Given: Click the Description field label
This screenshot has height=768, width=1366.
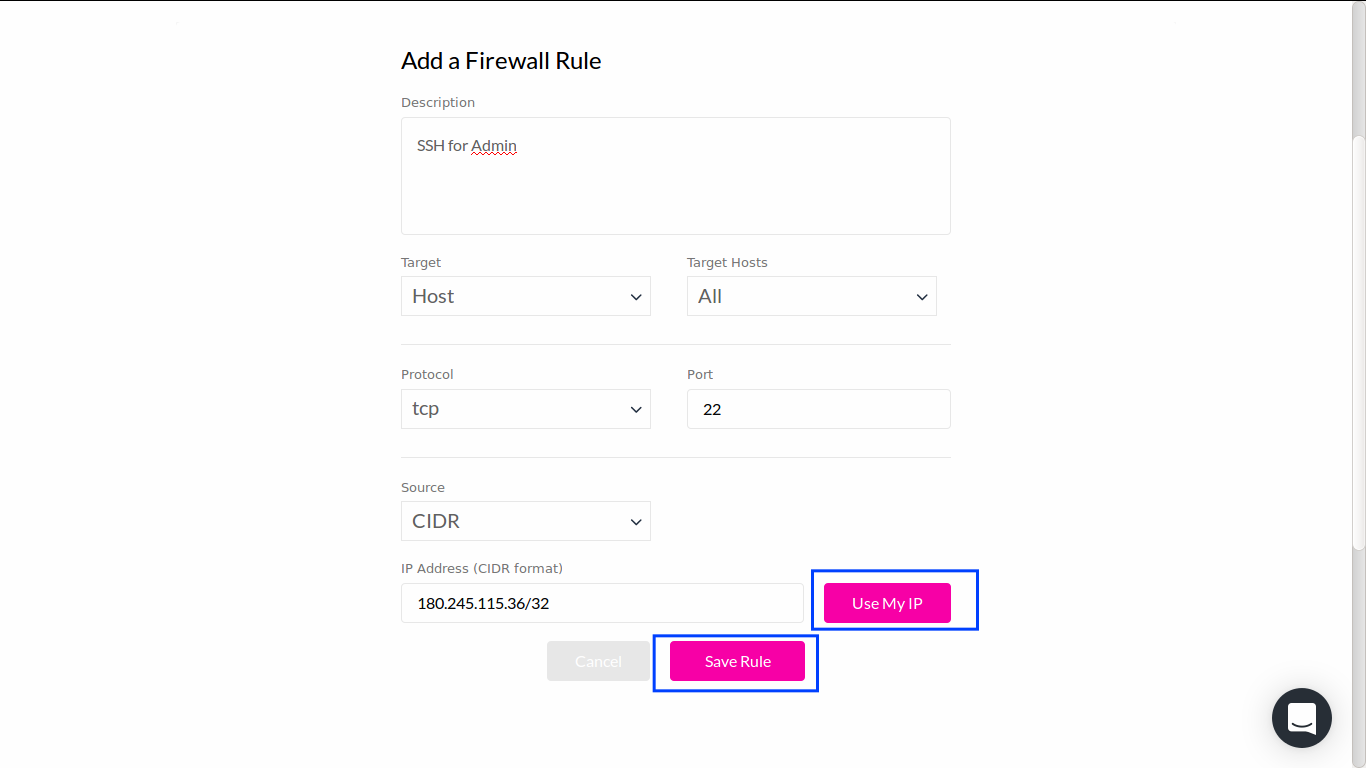Looking at the screenshot, I should click(438, 102).
